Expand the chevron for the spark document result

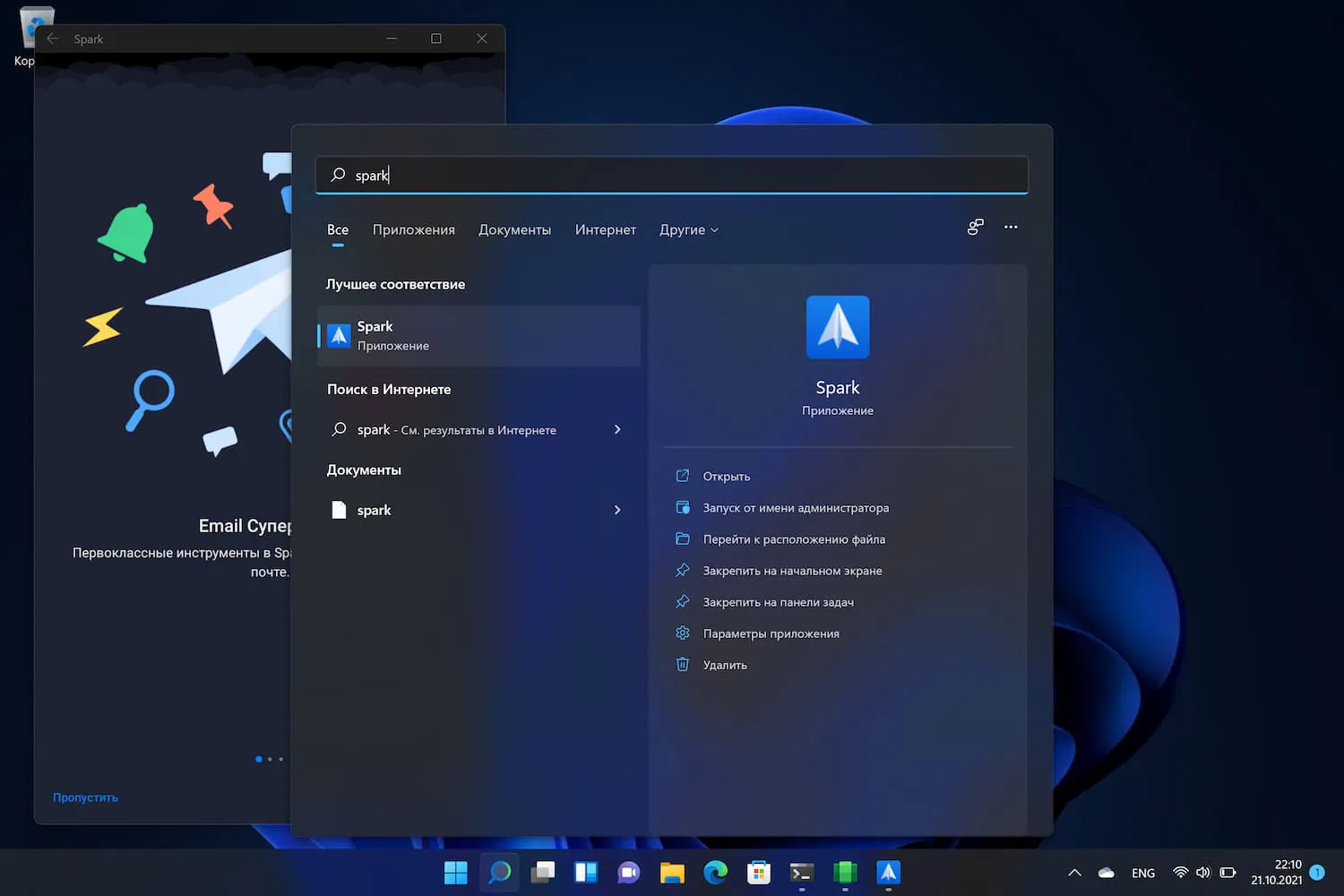coord(617,510)
